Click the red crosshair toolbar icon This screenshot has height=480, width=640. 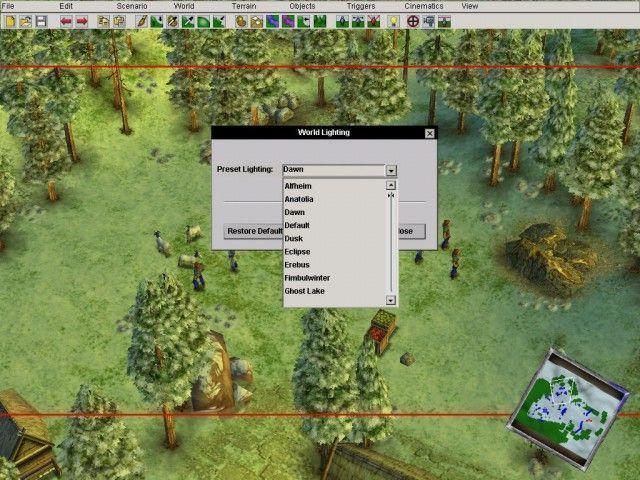412,20
